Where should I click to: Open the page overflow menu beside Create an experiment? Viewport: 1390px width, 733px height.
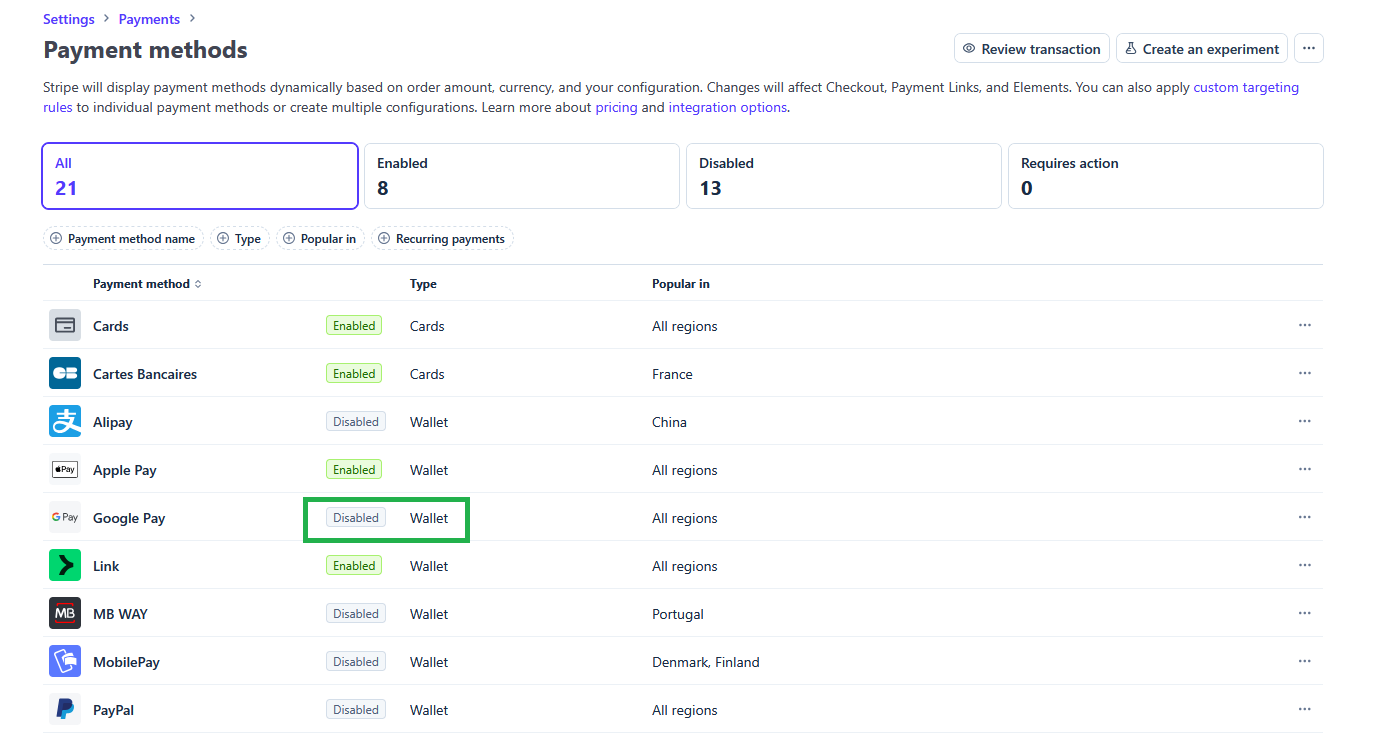[x=1308, y=49]
